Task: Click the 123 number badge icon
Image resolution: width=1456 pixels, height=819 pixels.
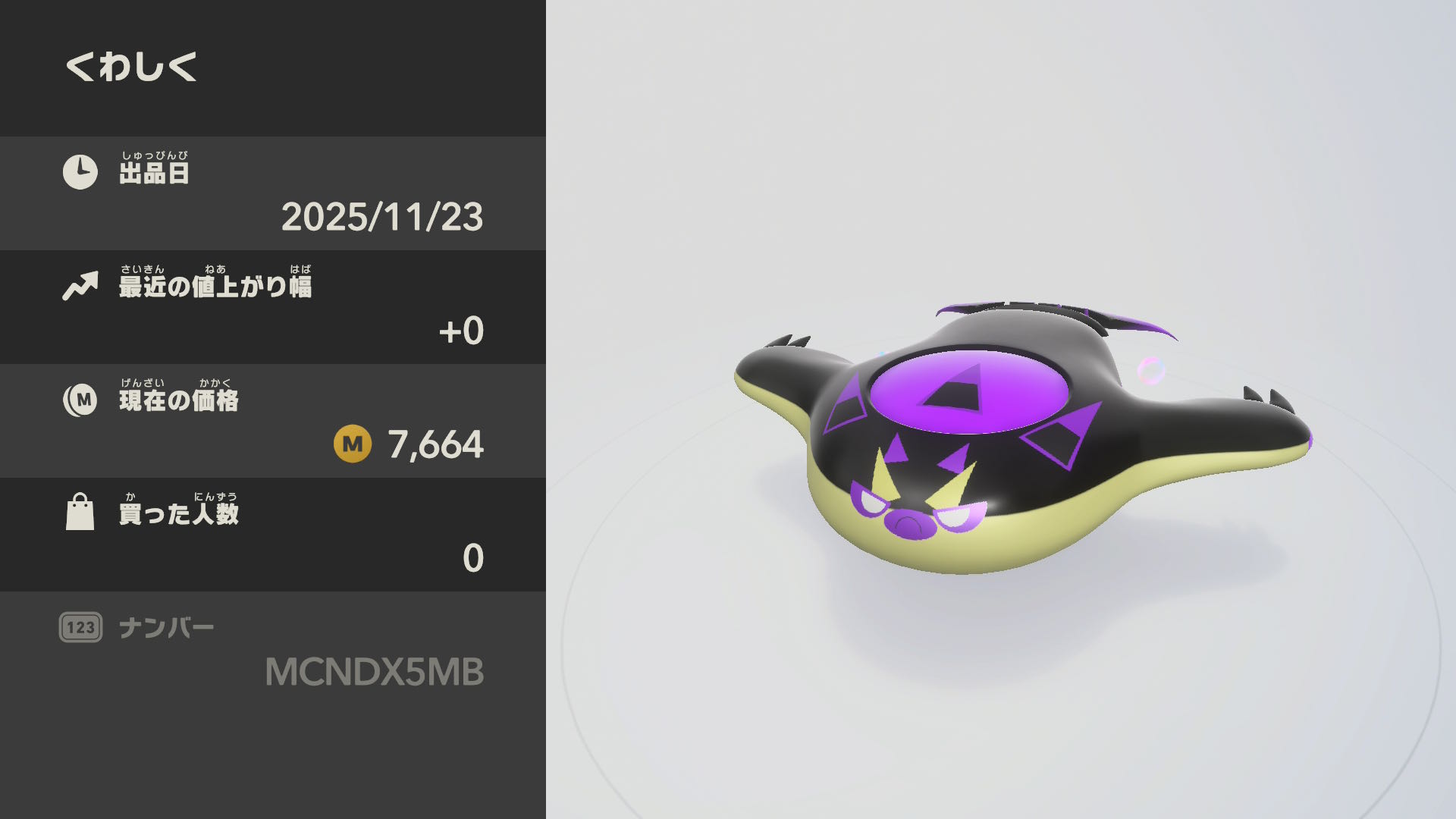Action: click(80, 627)
